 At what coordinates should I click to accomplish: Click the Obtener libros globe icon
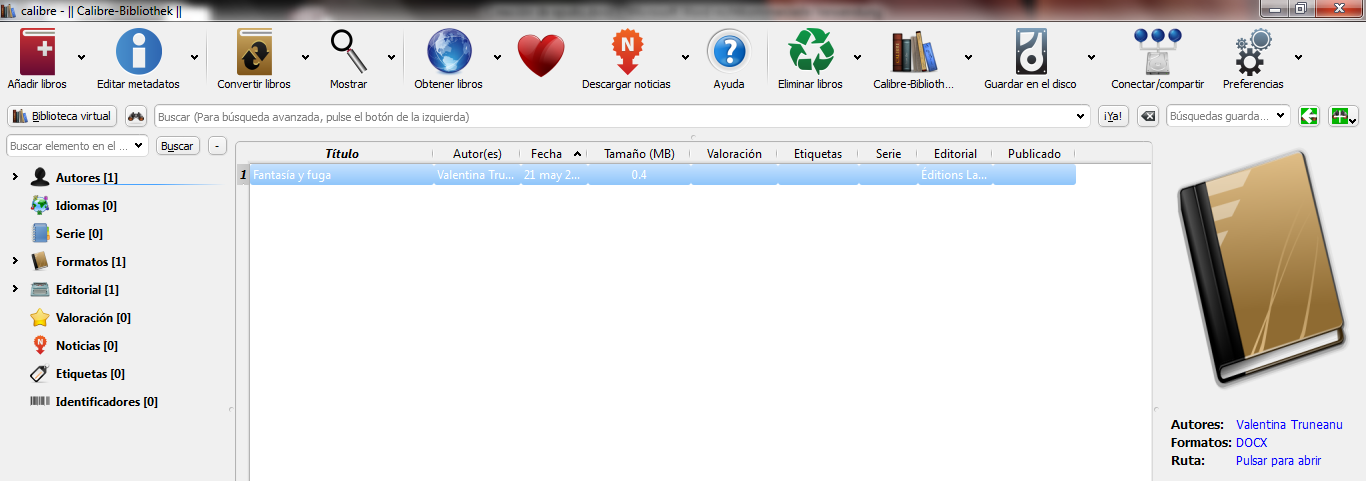point(448,54)
